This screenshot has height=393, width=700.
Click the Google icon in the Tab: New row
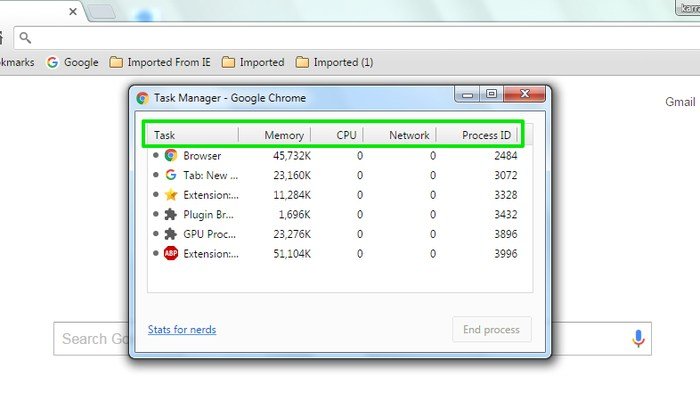point(171,175)
